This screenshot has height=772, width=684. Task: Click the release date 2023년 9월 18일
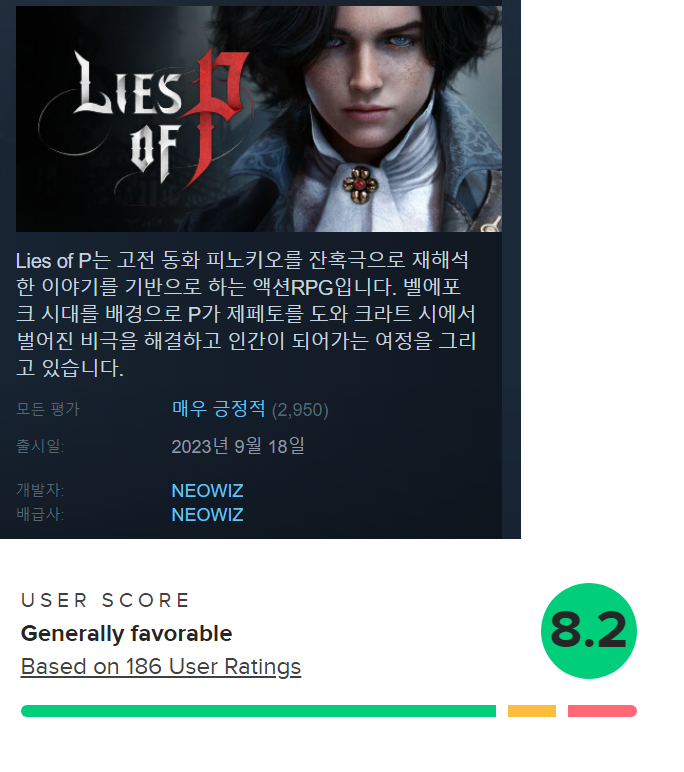click(x=238, y=447)
